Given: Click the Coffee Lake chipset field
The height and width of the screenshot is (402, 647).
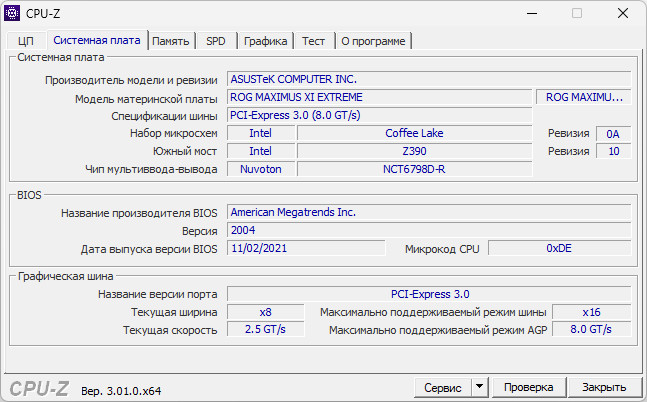Looking at the screenshot, I should (x=414, y=133).
